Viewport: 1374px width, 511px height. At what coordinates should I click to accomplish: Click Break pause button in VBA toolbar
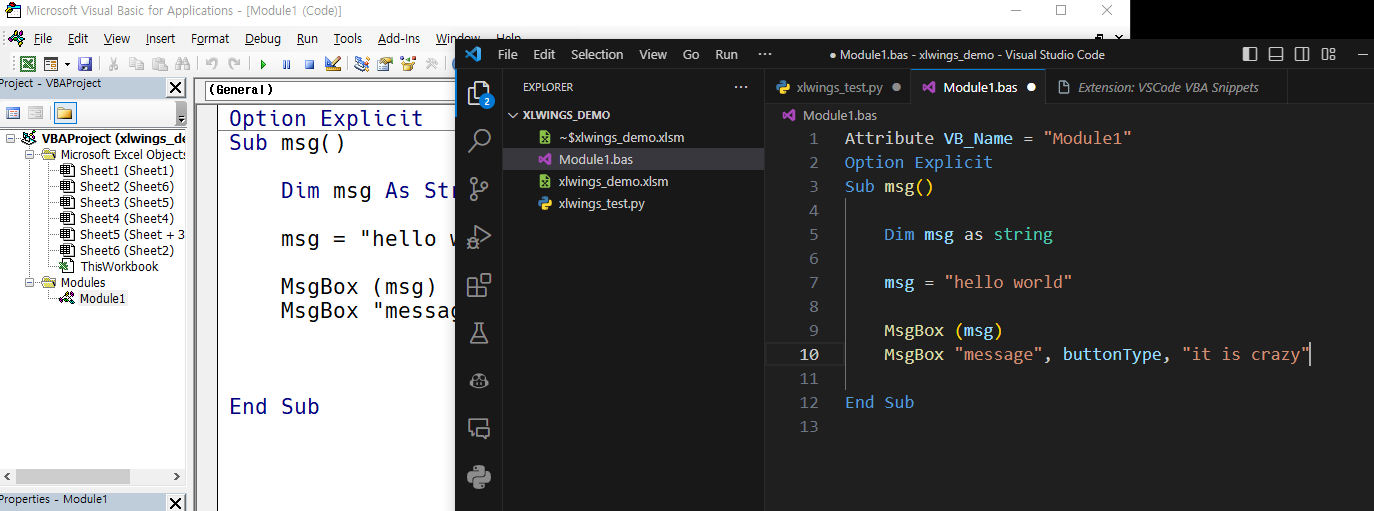coord(286,64)
